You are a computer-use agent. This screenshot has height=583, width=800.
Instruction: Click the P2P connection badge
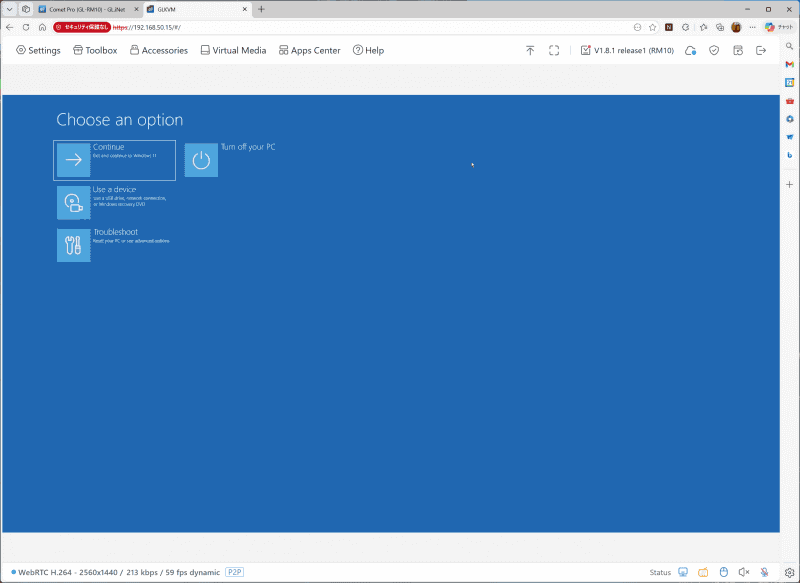(234, 572)
